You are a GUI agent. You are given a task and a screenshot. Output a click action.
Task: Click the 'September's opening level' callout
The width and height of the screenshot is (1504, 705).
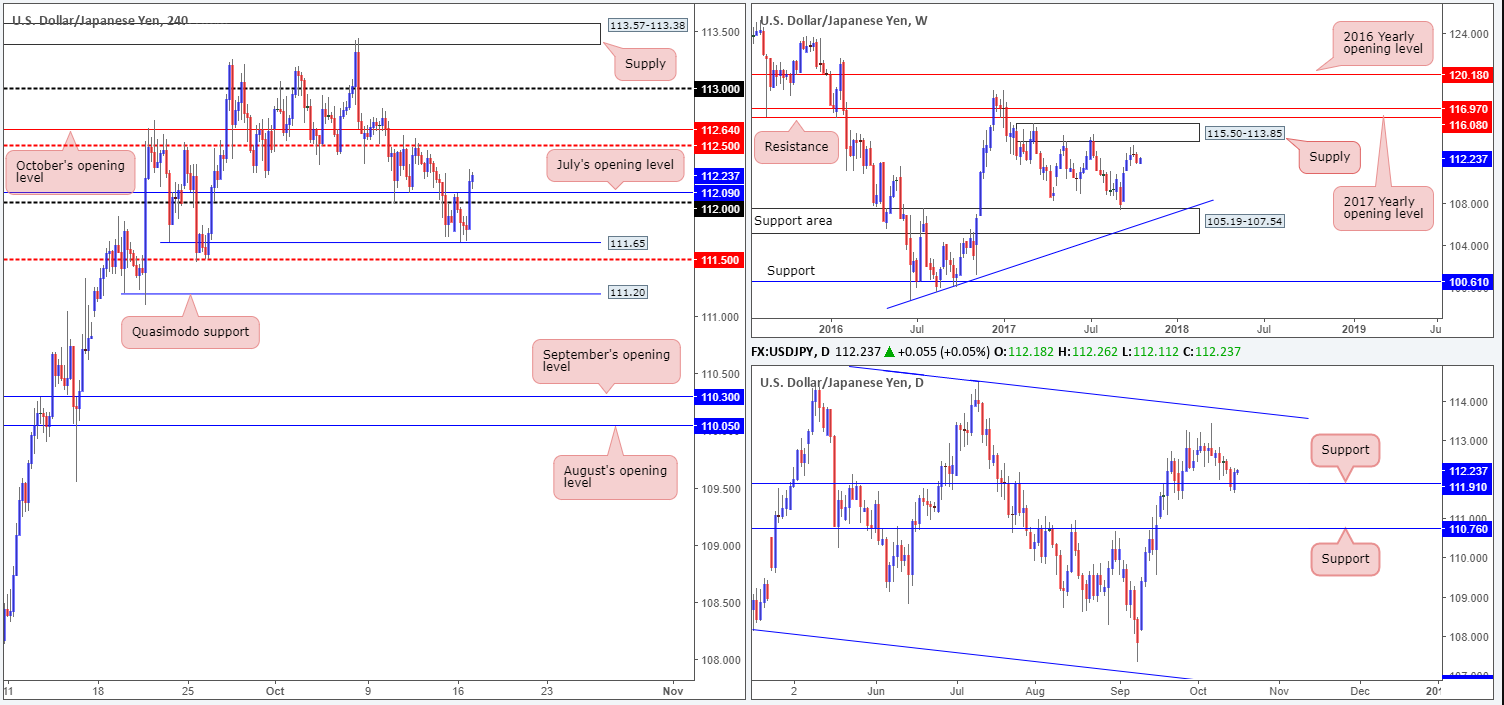point(607,360)
